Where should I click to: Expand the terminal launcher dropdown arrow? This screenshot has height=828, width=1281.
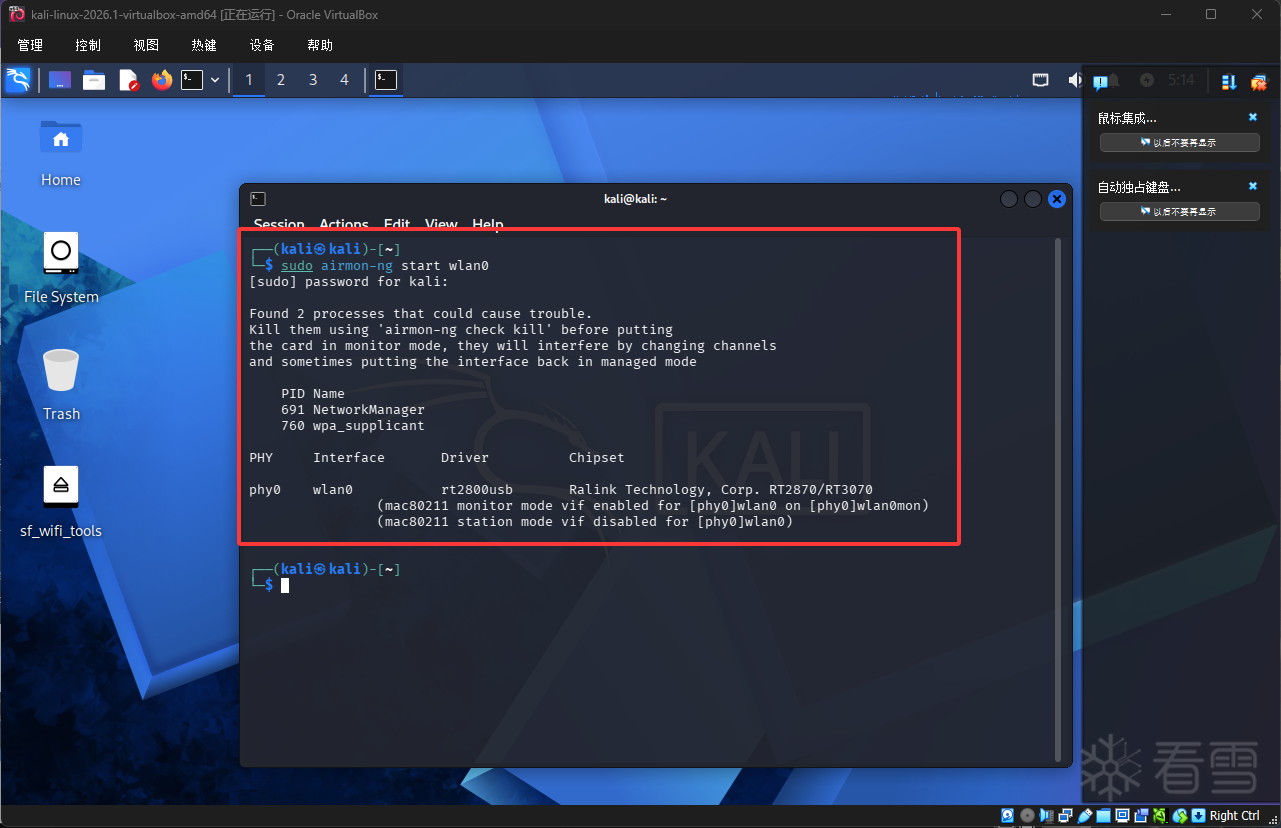coord(214,80)
